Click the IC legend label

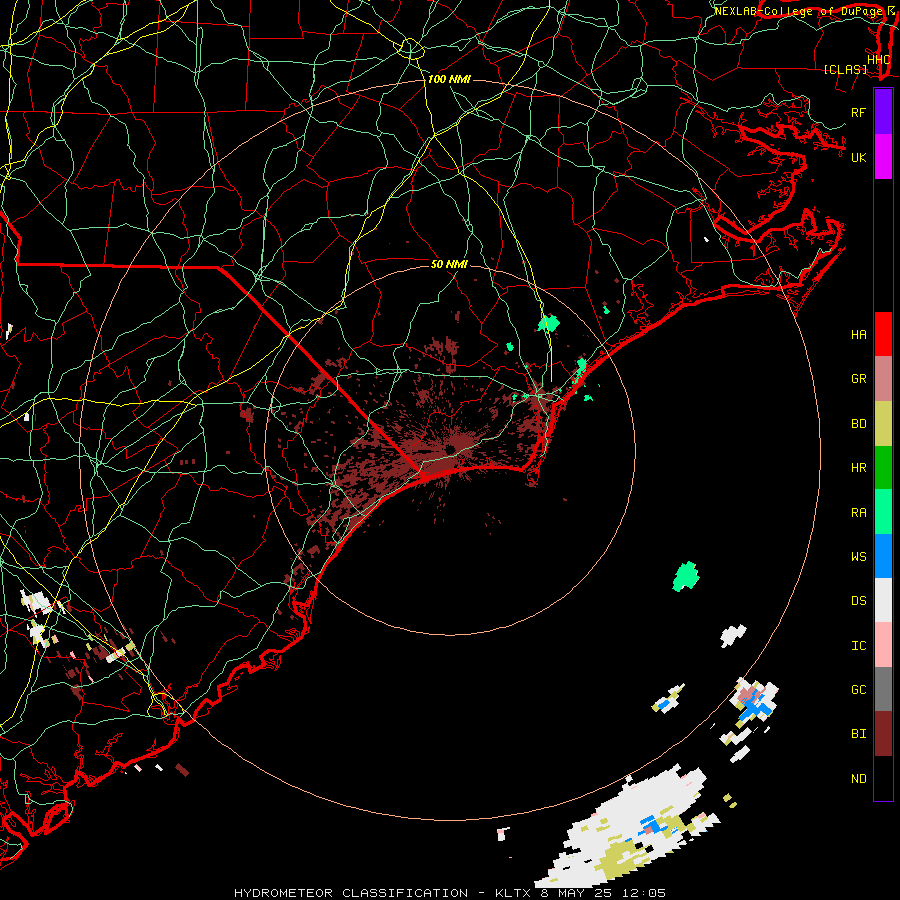pos(858,646)
